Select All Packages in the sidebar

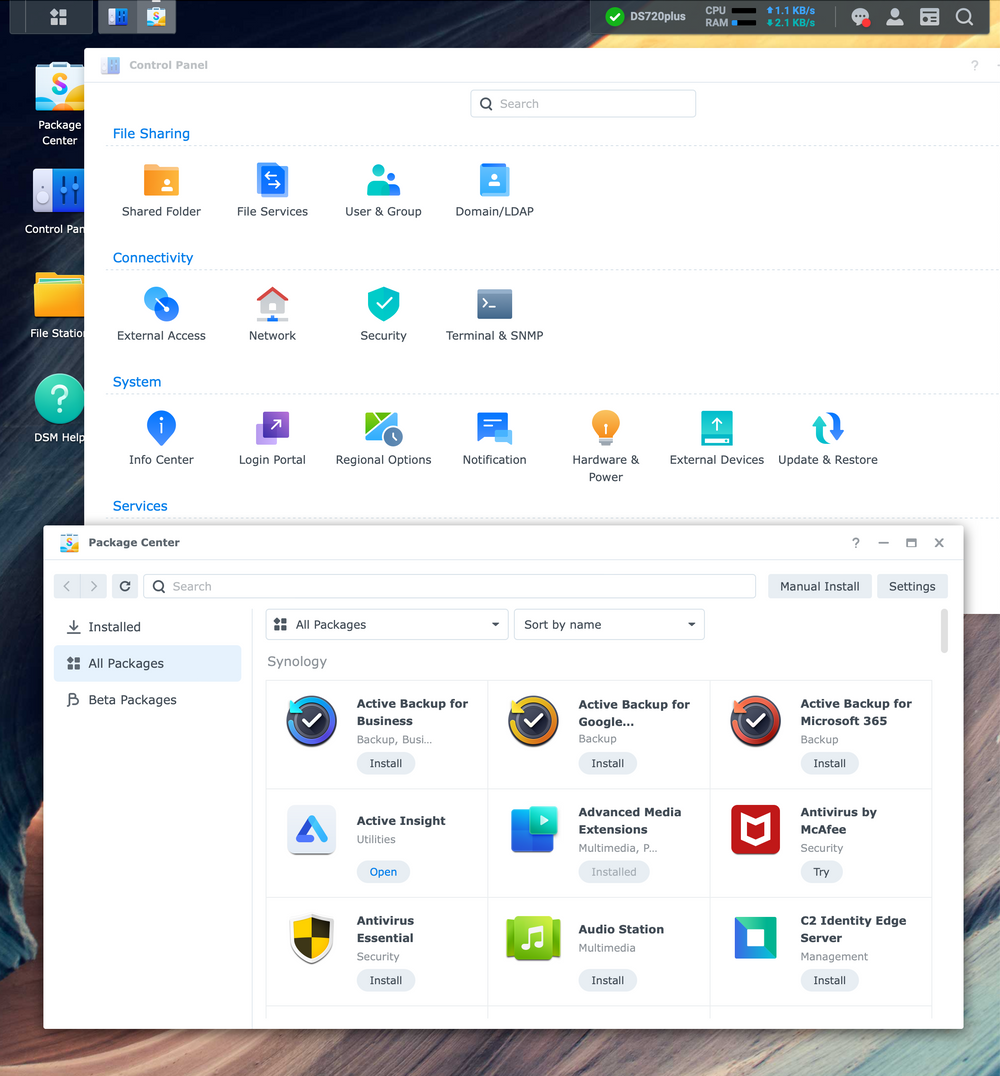pos(148,663)
